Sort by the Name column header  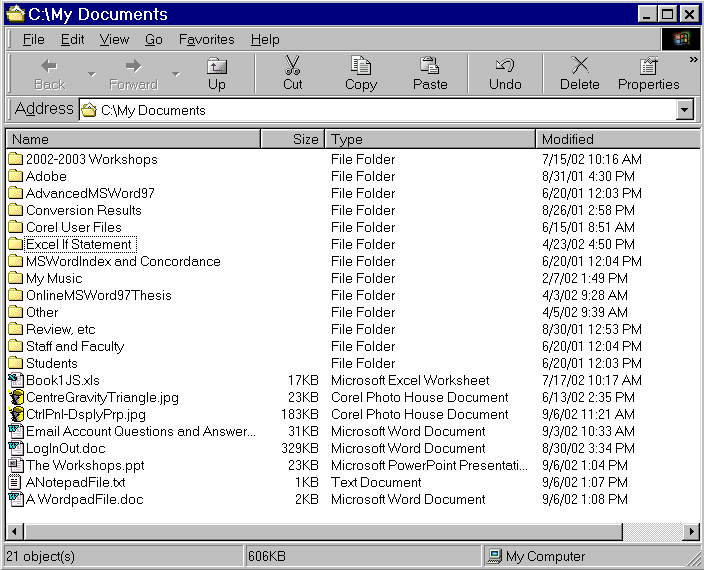point(133,139)
